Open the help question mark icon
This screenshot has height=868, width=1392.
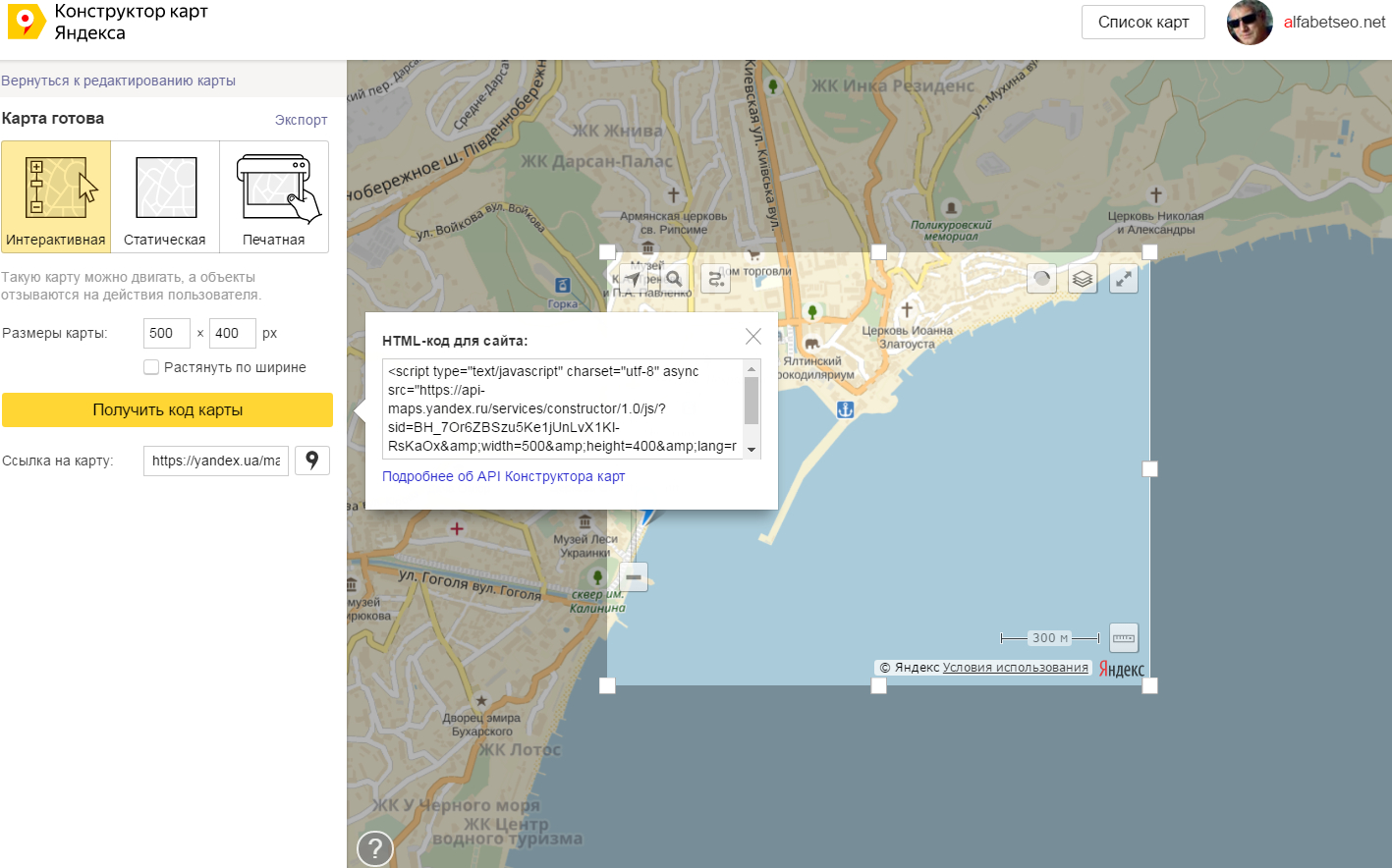click(x=375, y=848)
